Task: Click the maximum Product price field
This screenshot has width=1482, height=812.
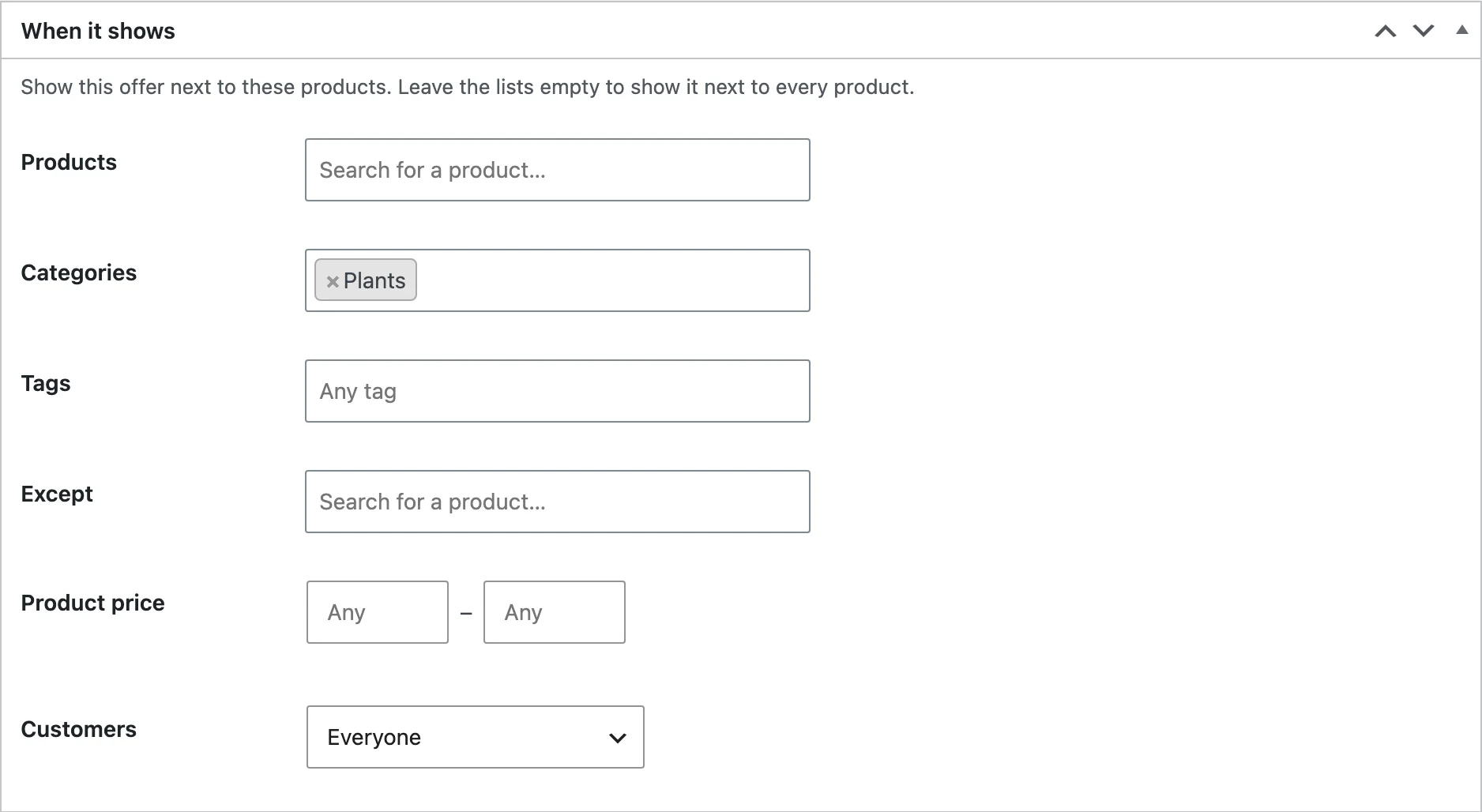Action: click(555, 612)
